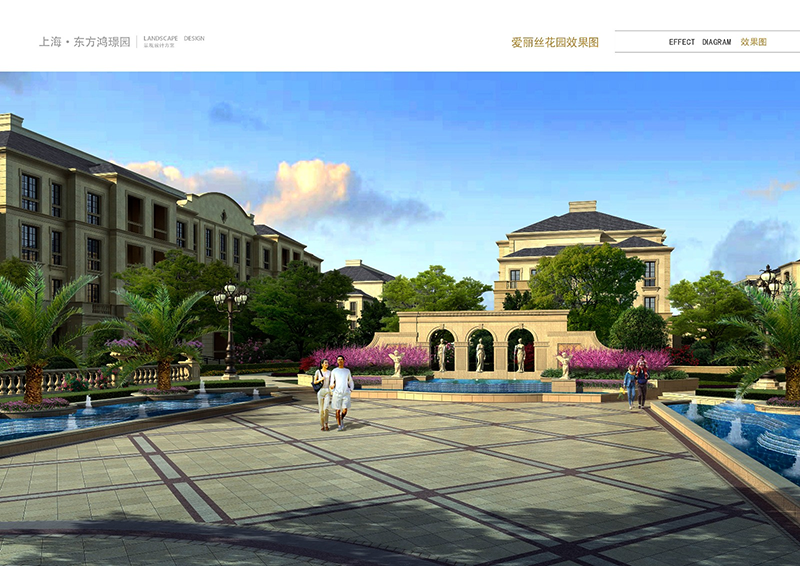The width and height of the screenshot is (800, 566).
Task: Select the paved plaza tile pattern
Action: point(400,470)
